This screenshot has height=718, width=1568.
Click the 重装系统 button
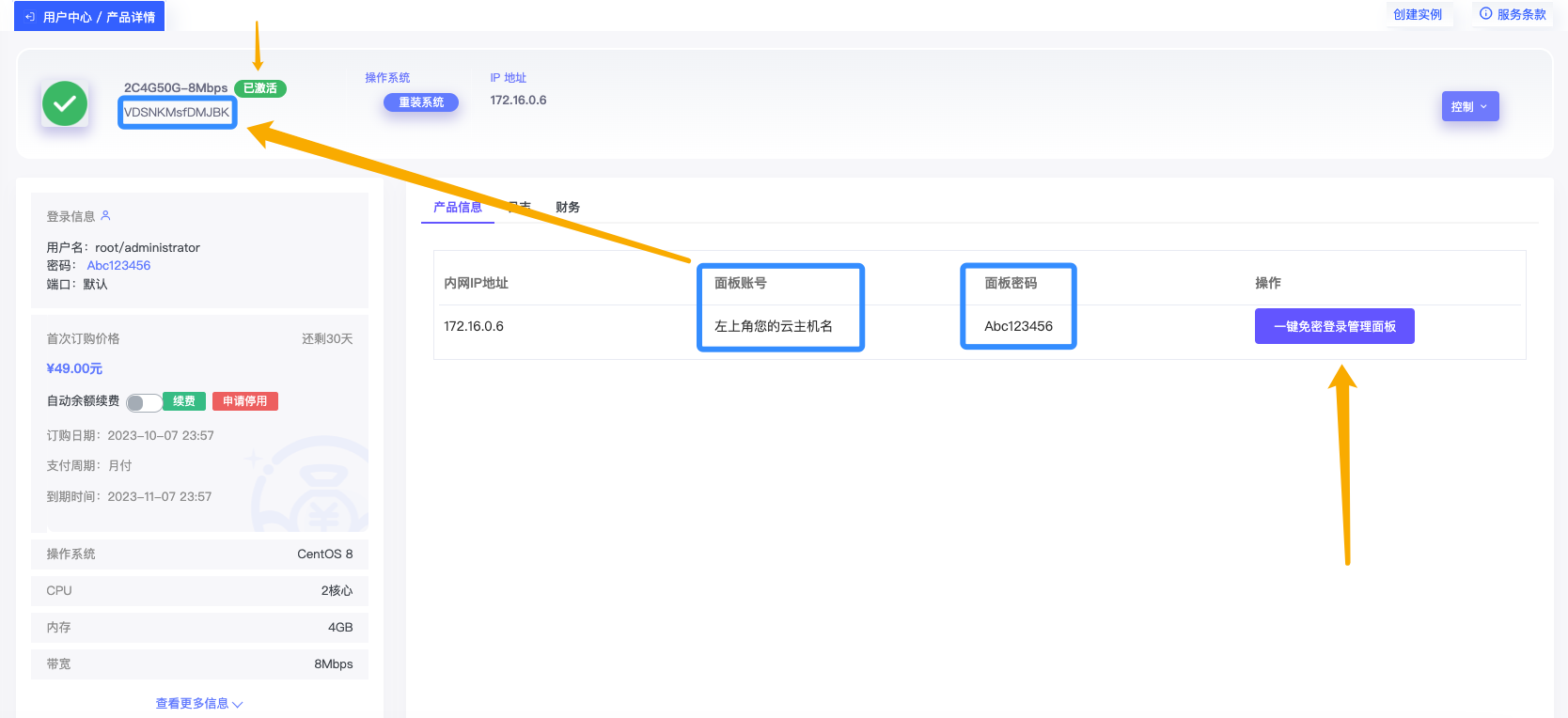point(421,102)
